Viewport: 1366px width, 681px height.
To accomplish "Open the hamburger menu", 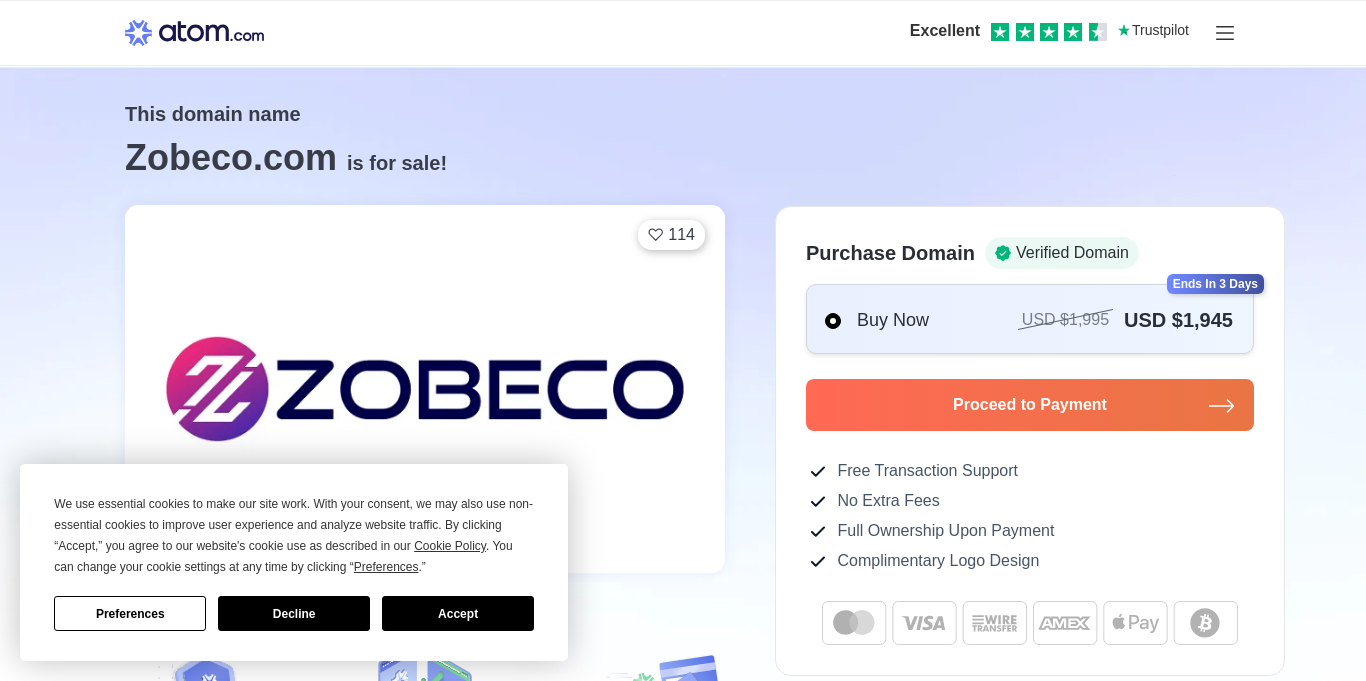I will (x=1225, y=33).
